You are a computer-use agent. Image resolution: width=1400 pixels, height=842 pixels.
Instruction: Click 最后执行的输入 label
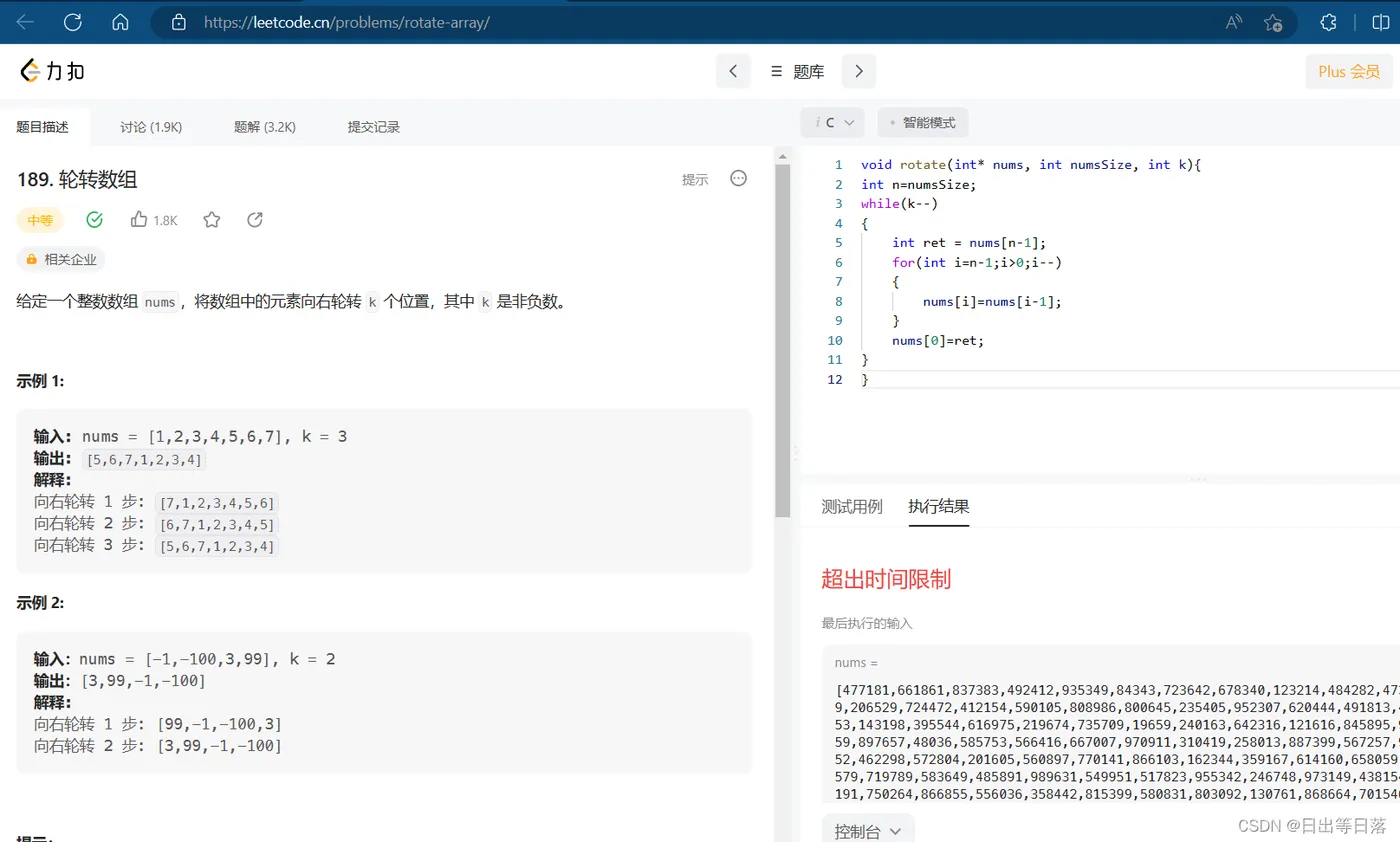tap(867, 623)
